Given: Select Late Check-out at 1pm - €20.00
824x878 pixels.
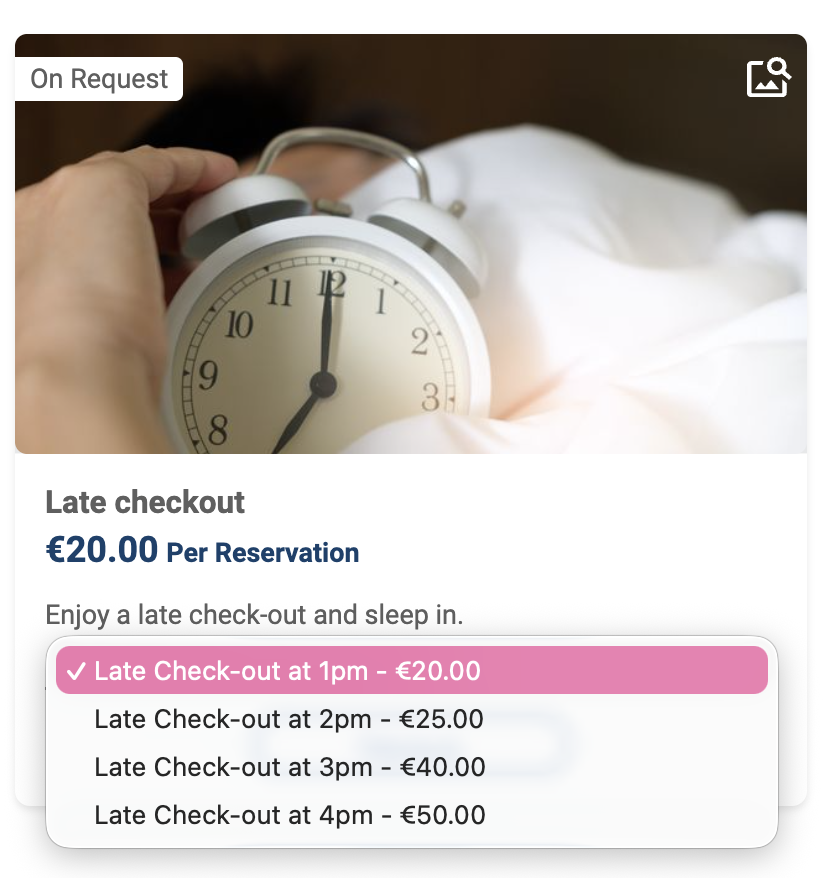Looking at the screenshot, I should (x=287, y=671).
